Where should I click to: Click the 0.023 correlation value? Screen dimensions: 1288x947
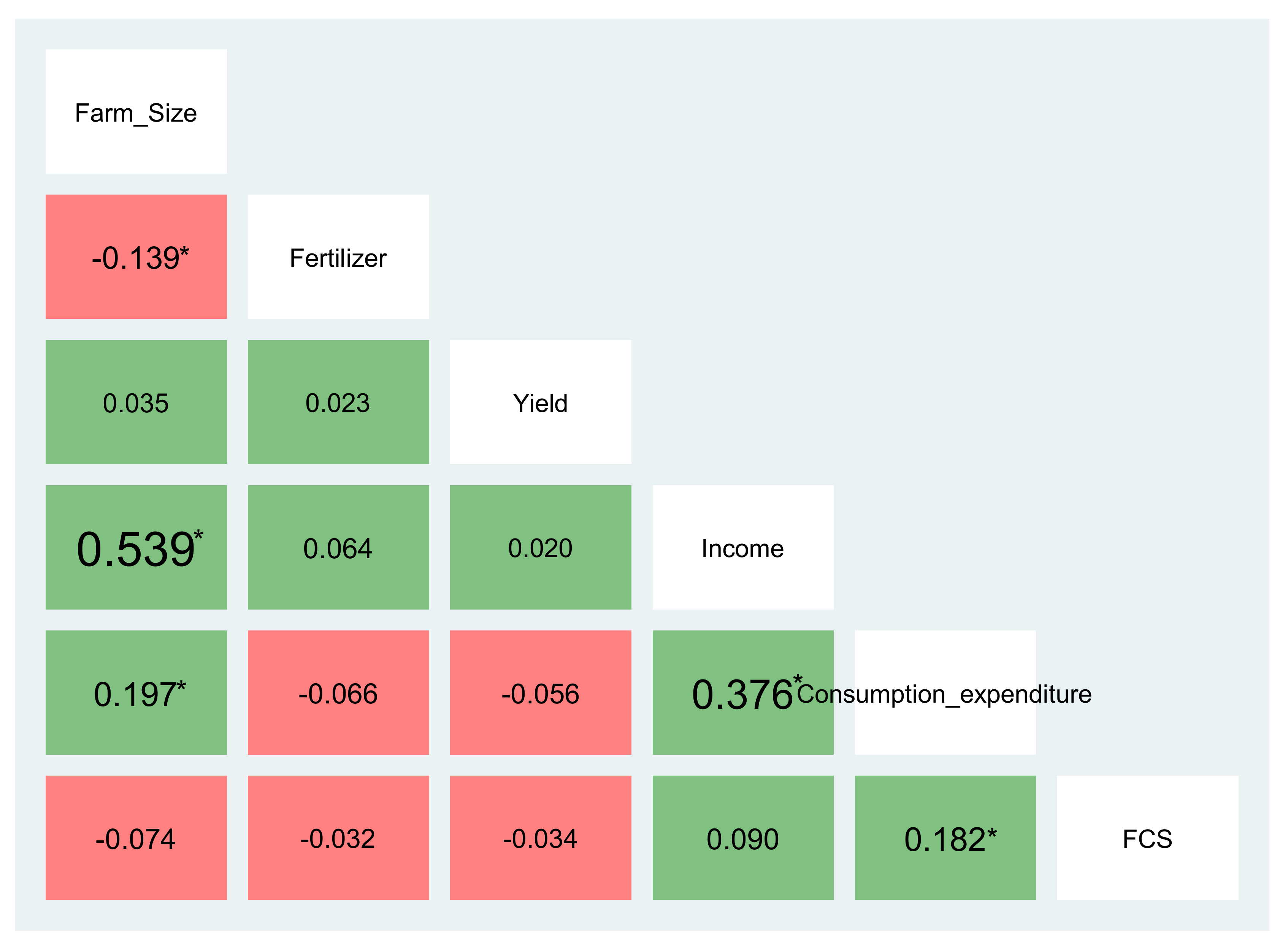tap(338, 402)
